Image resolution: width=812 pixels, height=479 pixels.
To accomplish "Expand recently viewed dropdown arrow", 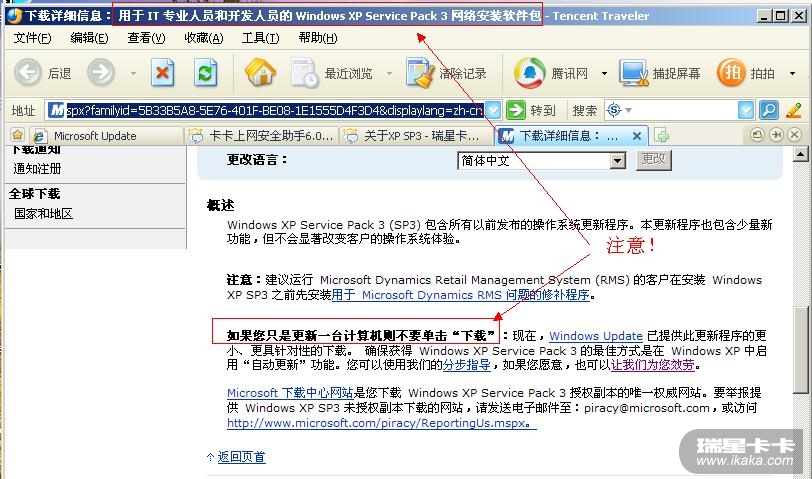I will click(x=389, y=74).
